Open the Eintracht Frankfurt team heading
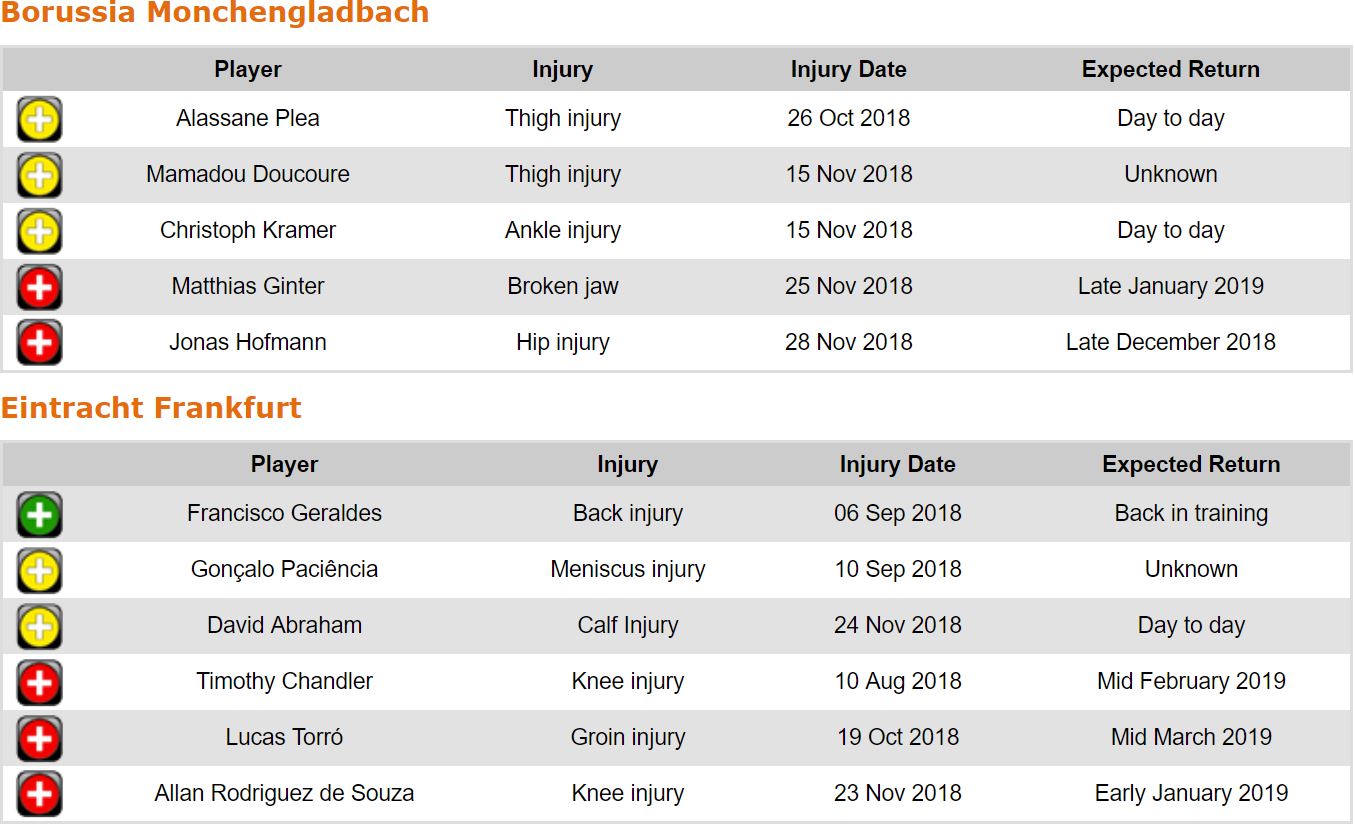The image size is (1355, 826). (x=151, y=408)
